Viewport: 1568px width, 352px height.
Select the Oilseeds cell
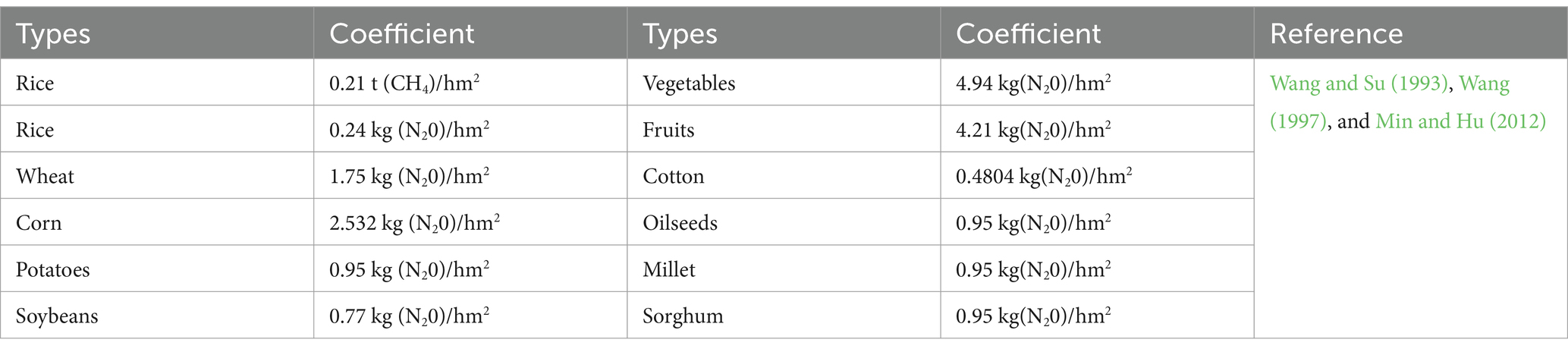tap(784, 222)
